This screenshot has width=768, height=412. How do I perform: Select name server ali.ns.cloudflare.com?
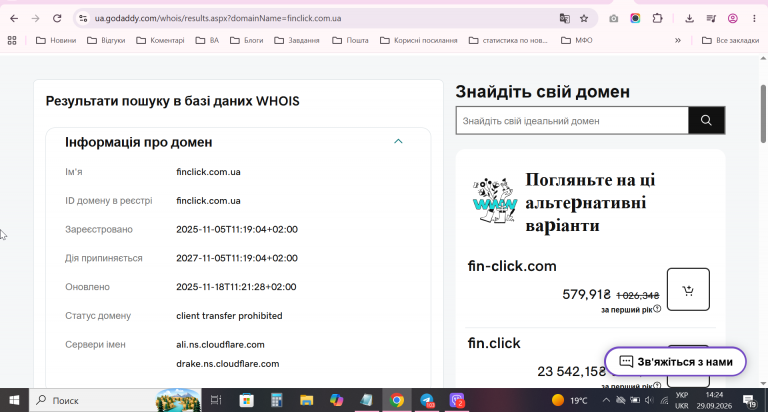coord(220,344)
